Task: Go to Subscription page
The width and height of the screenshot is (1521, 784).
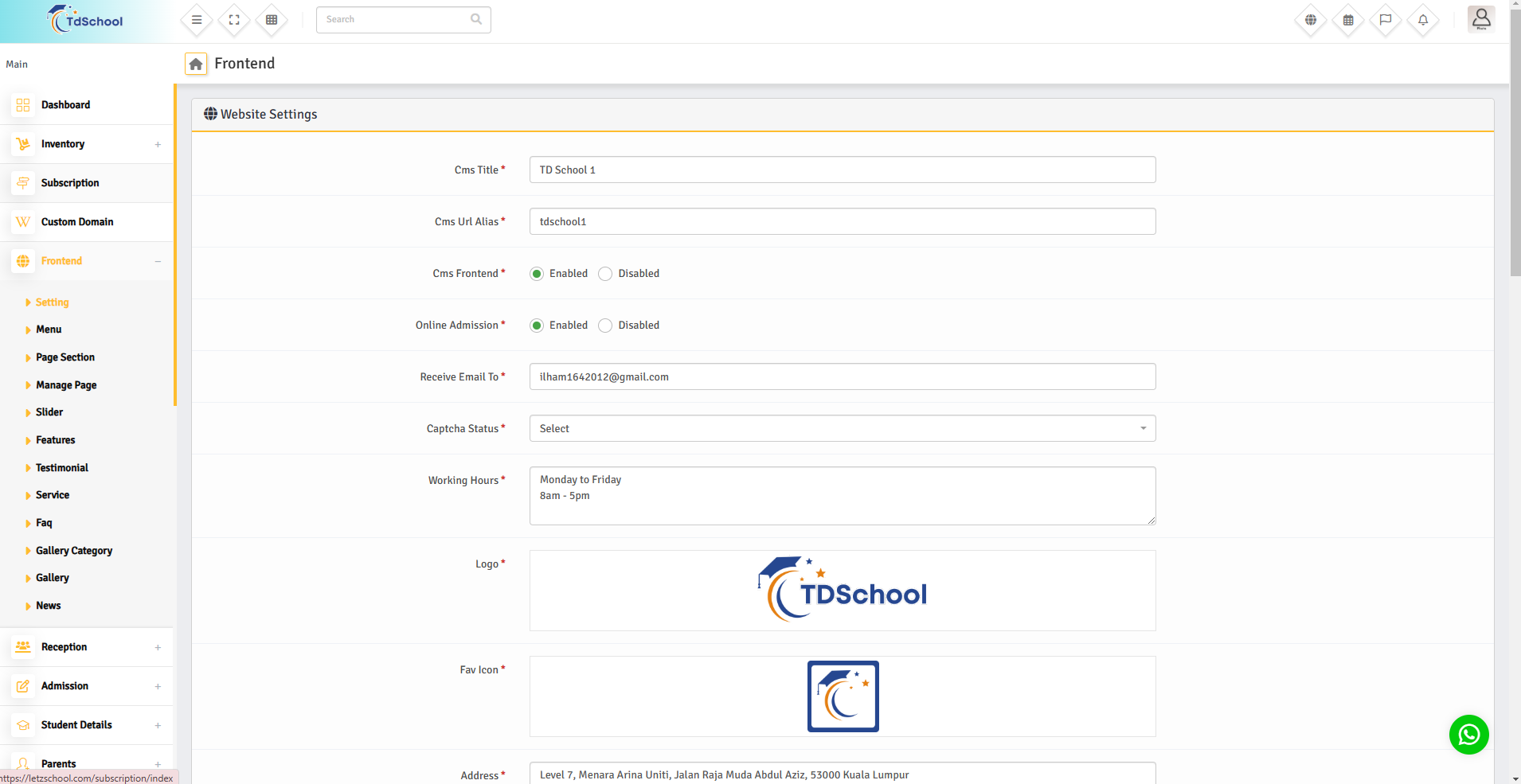Action: (x=70, y=183)
